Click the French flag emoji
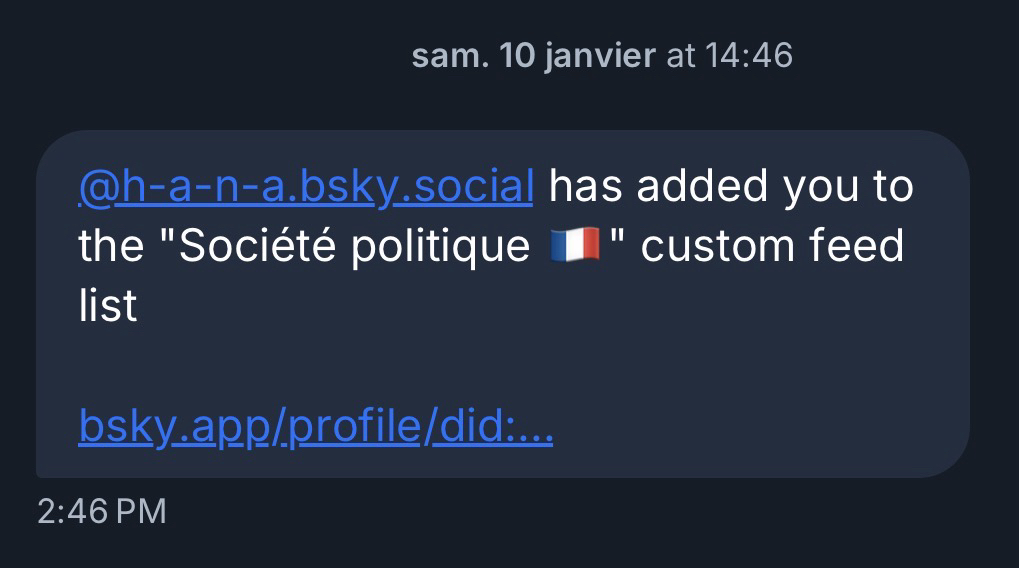This screenshot has height=568, width=1019. coord(574,246)
